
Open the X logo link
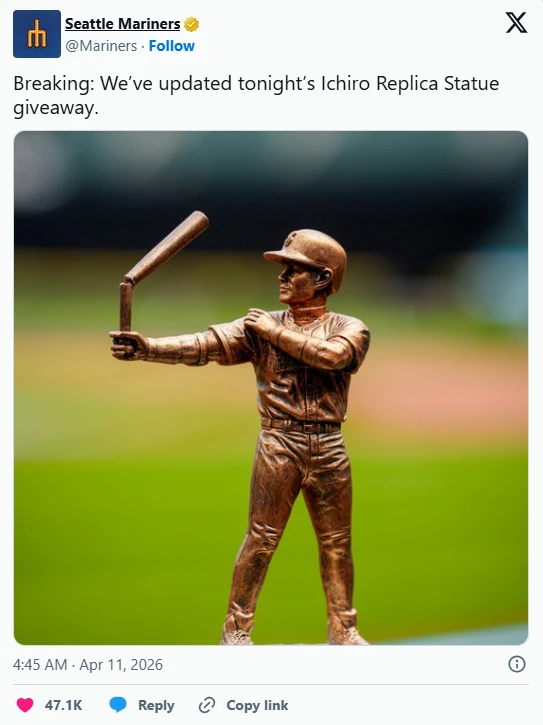pos(516,23)
